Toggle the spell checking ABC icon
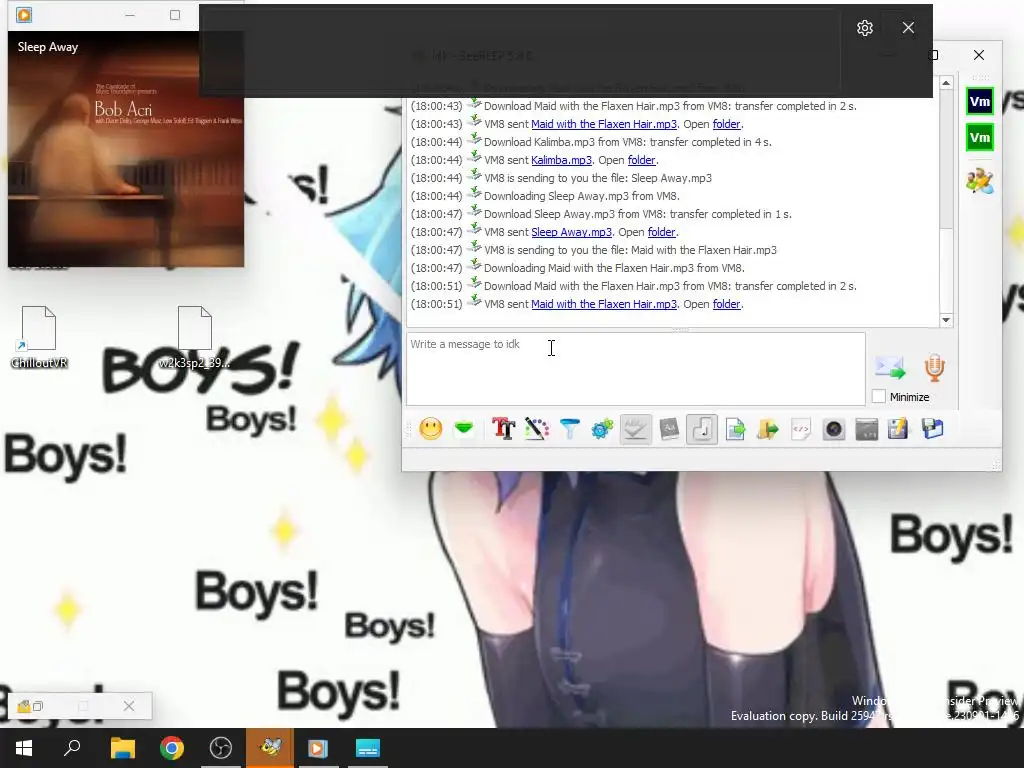Viewport: 1024px width, 768px height. click(635, 429)
